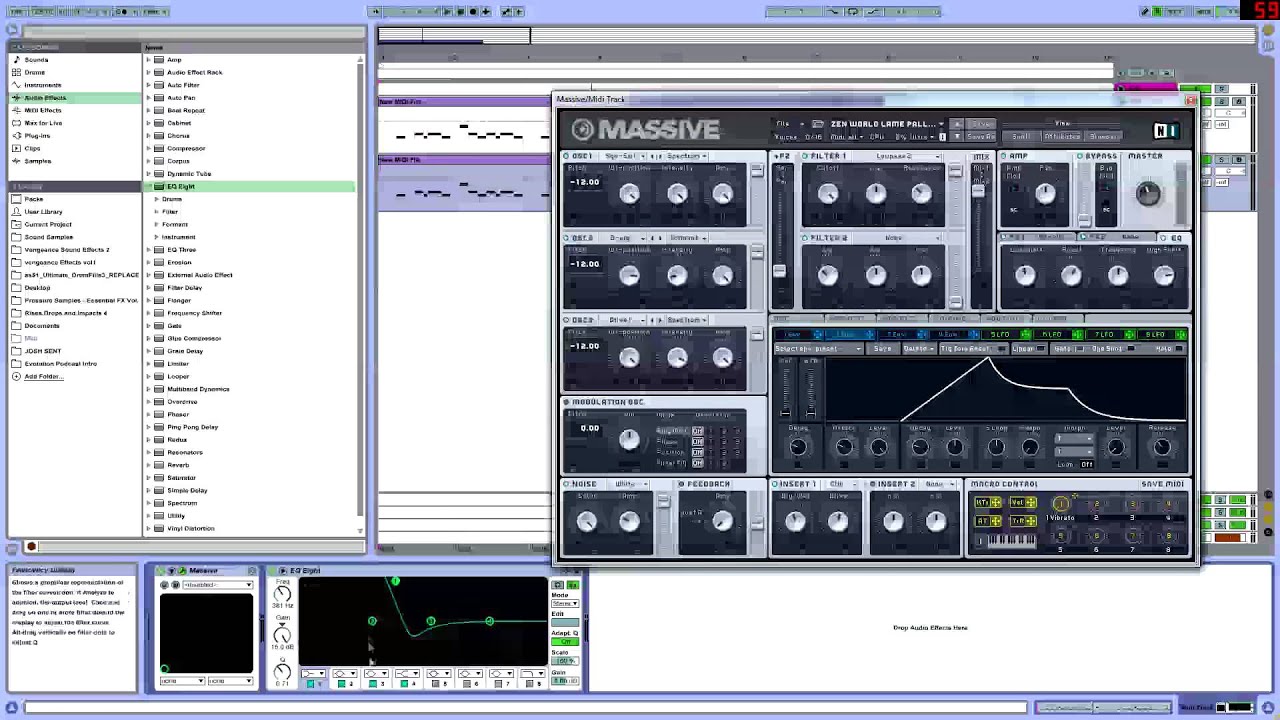Expand the Compressor device in browser
Viewport: 1280px width, 720px height.
click(148, 149)
